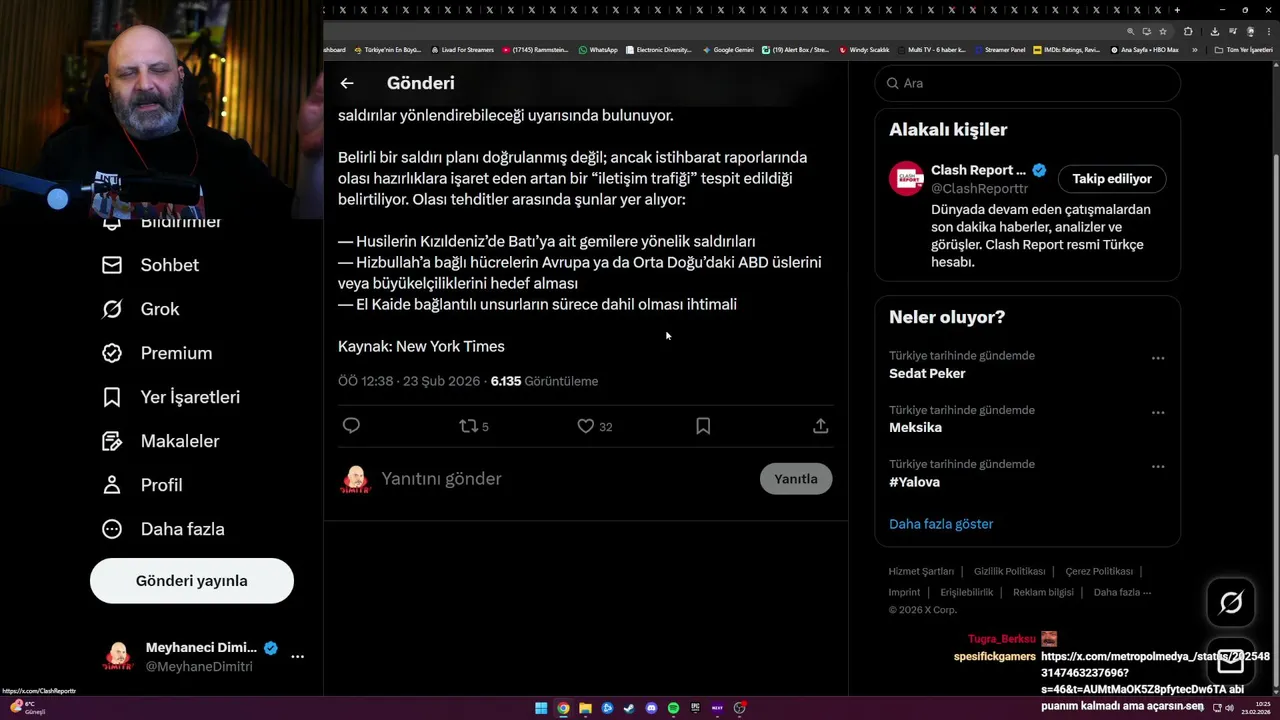
Task: Go back using the Gönderi arrow
Action: pyautogui.click(x=346, y=83)
